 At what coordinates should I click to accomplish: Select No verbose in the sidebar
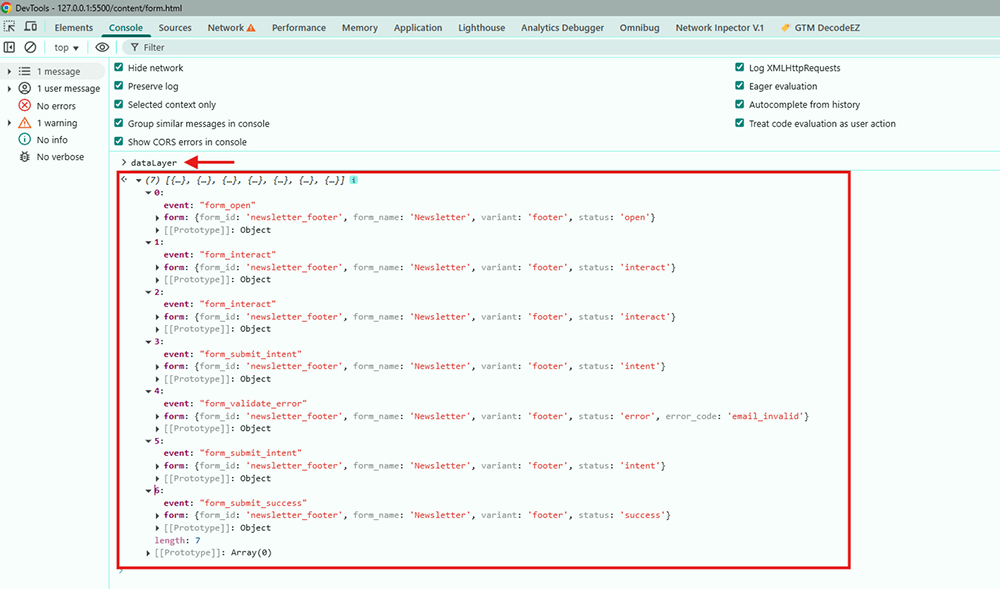pos(60,157)
